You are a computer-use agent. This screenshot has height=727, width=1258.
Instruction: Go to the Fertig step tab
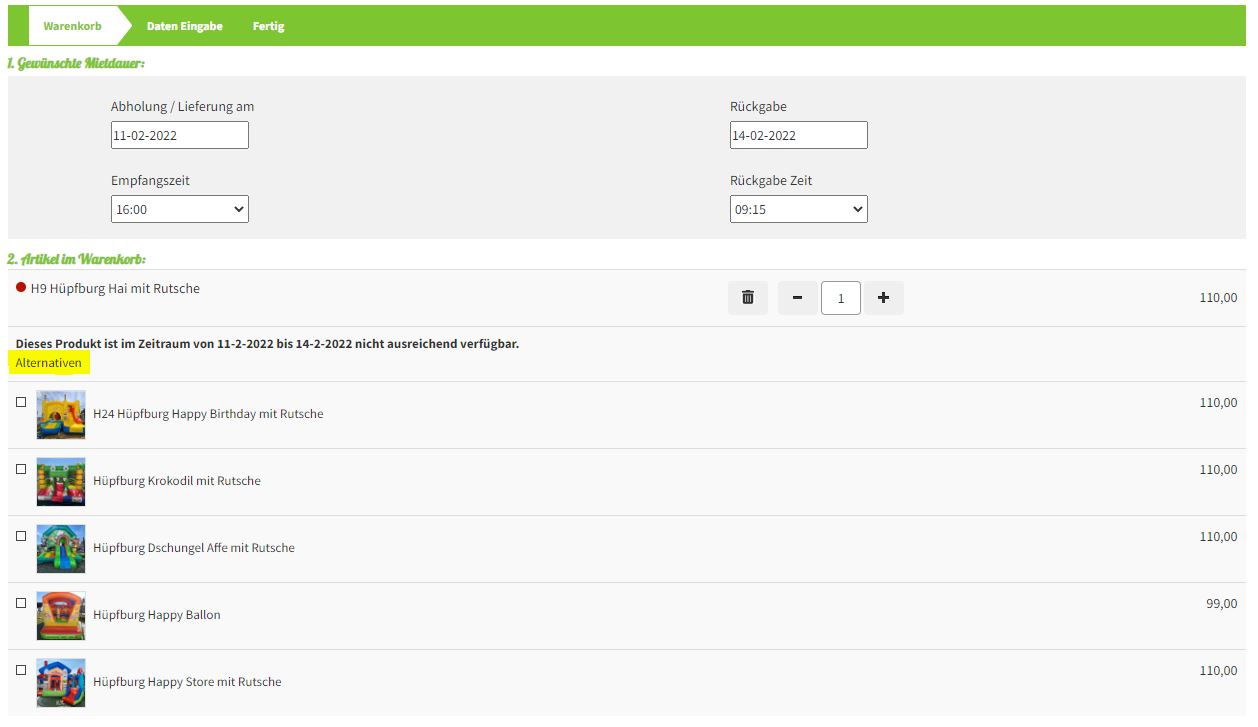268,26
